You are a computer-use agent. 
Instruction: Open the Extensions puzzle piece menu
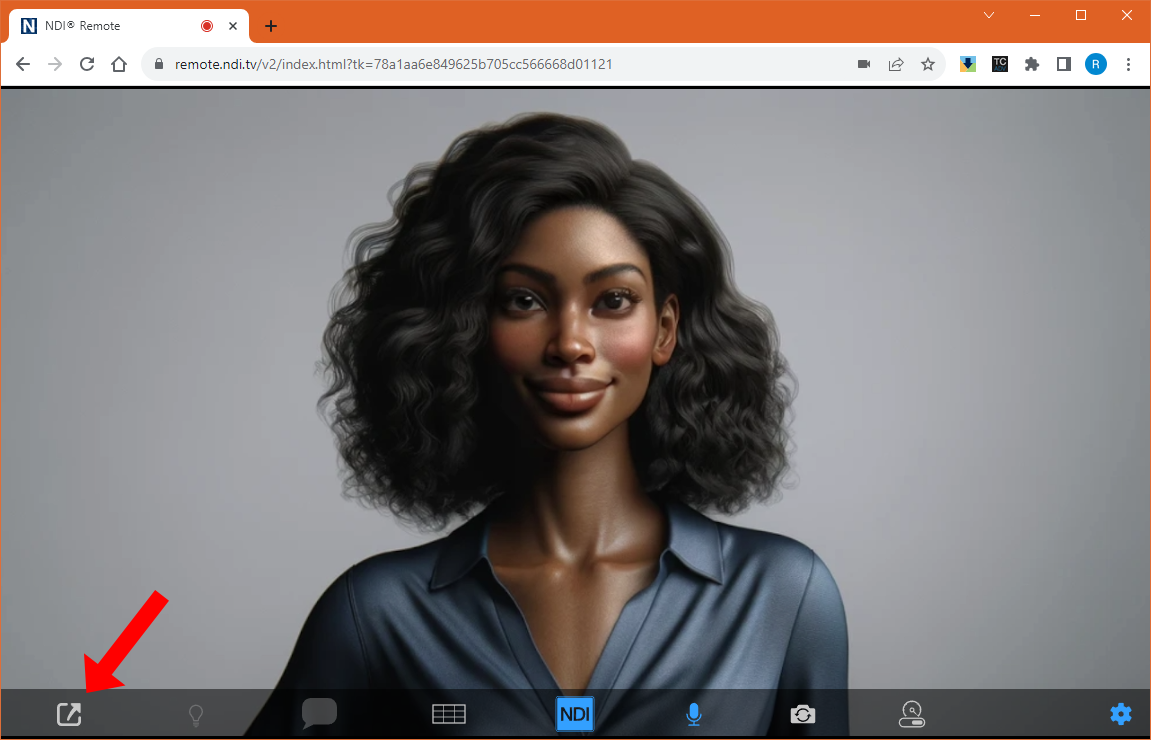tap(1032, 64)
